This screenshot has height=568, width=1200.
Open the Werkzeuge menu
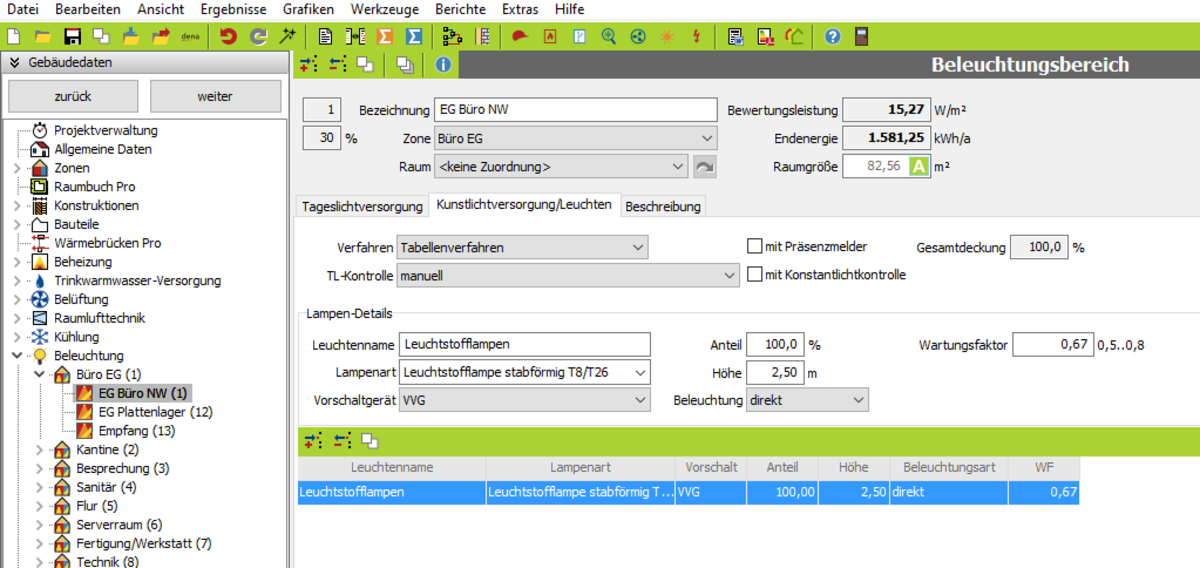(385, 9)
